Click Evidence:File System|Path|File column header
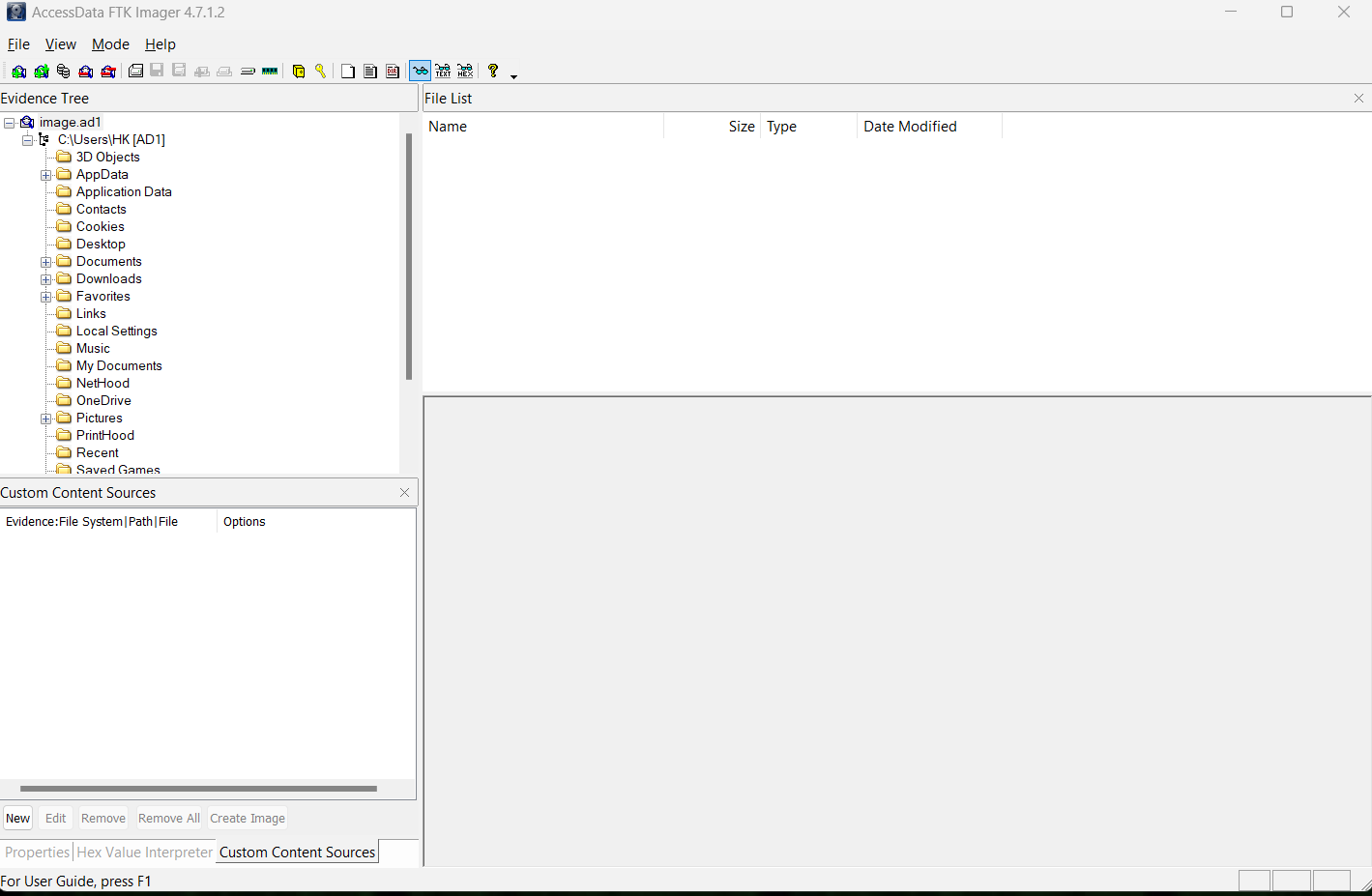The height and width of the screenshot is (896, 1372). [109, 522]
